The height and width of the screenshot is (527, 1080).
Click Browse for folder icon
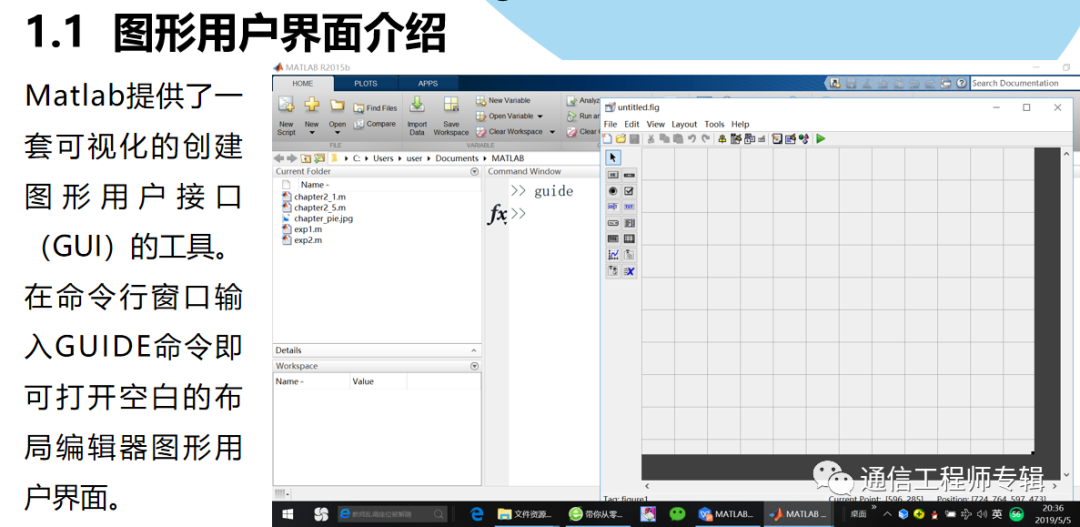[x=319, y=158]
